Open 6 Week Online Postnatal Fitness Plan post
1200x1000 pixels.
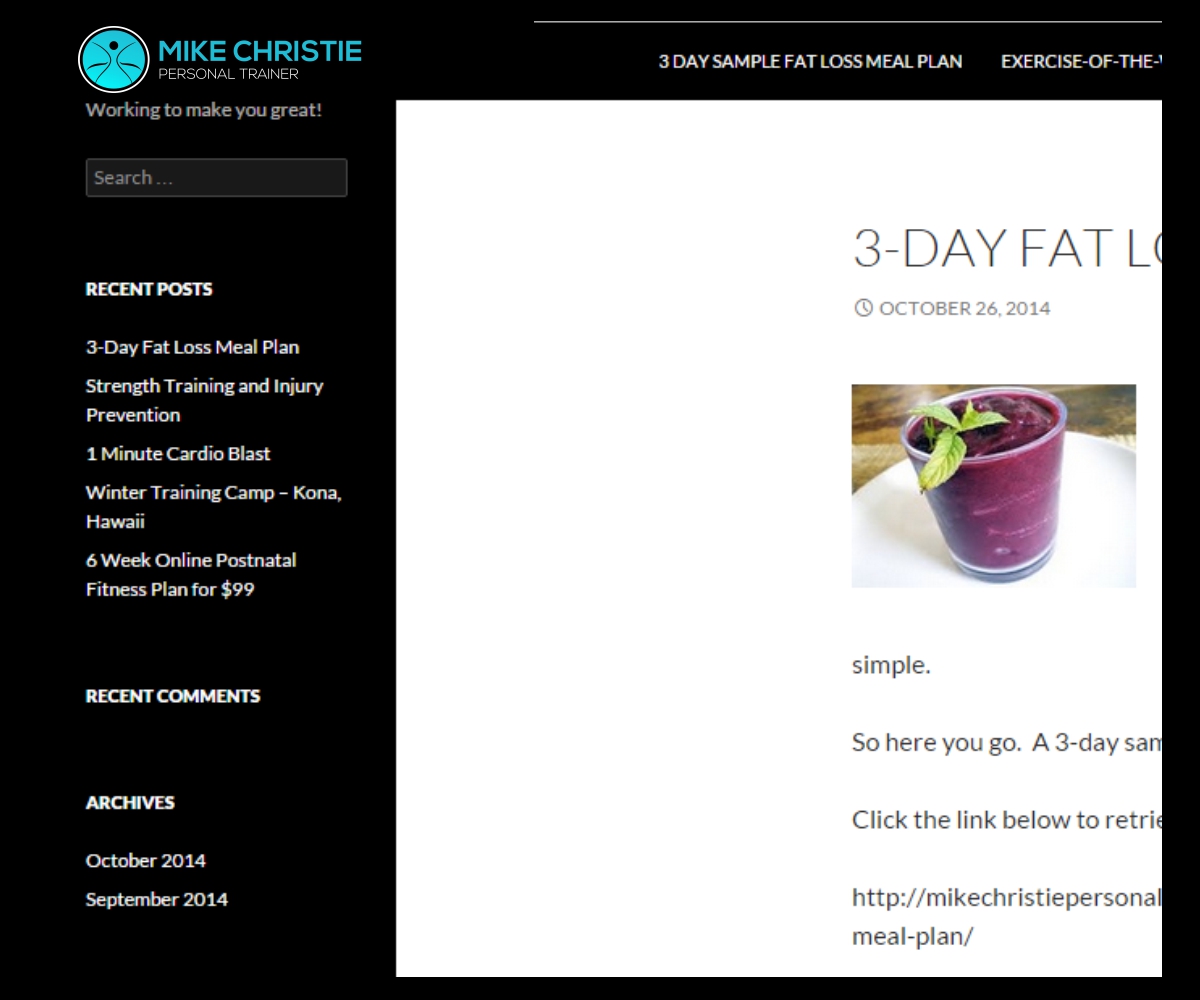[191, 575]
